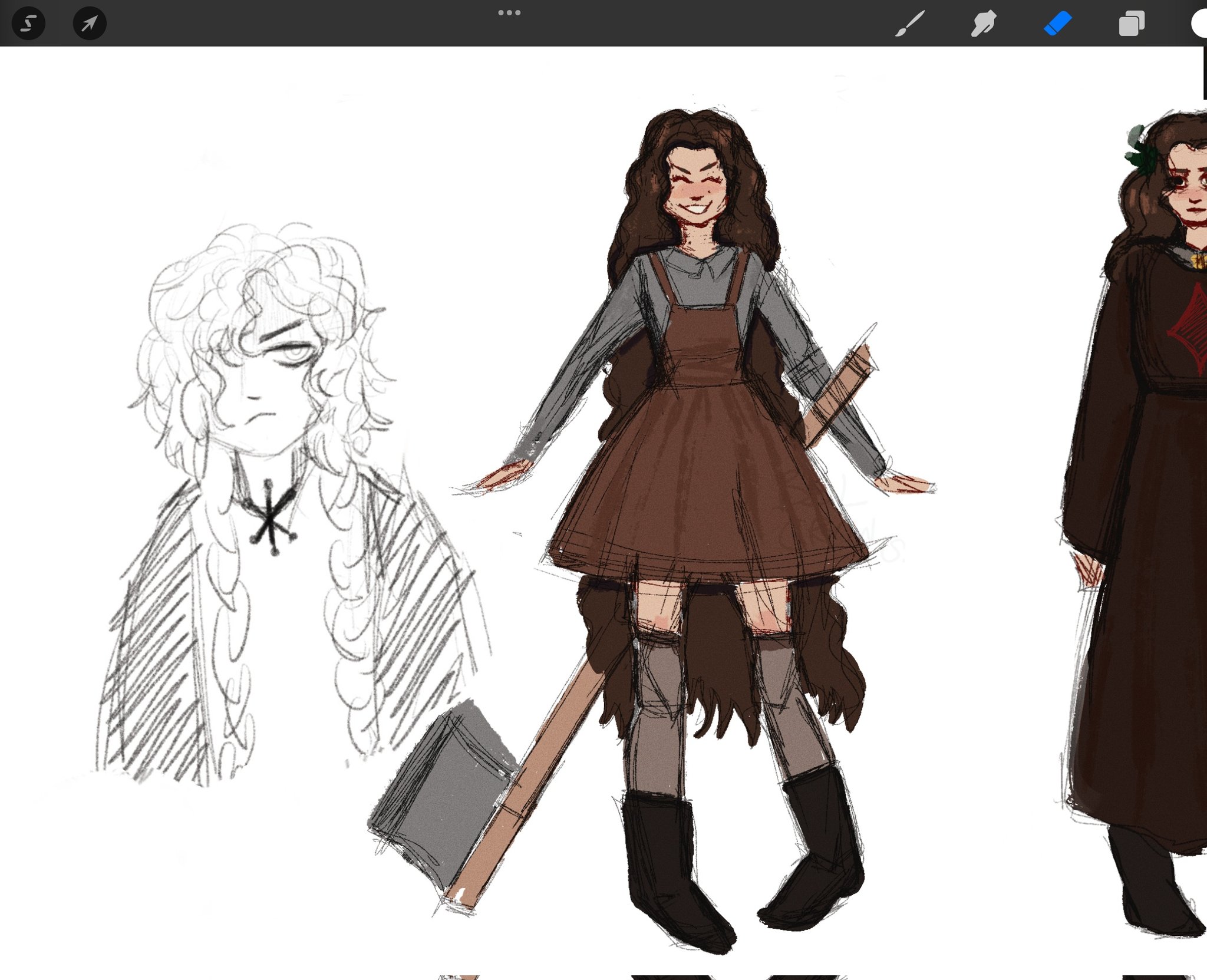Activate the Transform arrow tool
The image size is (1207, 980).
[x=90, y=24]
